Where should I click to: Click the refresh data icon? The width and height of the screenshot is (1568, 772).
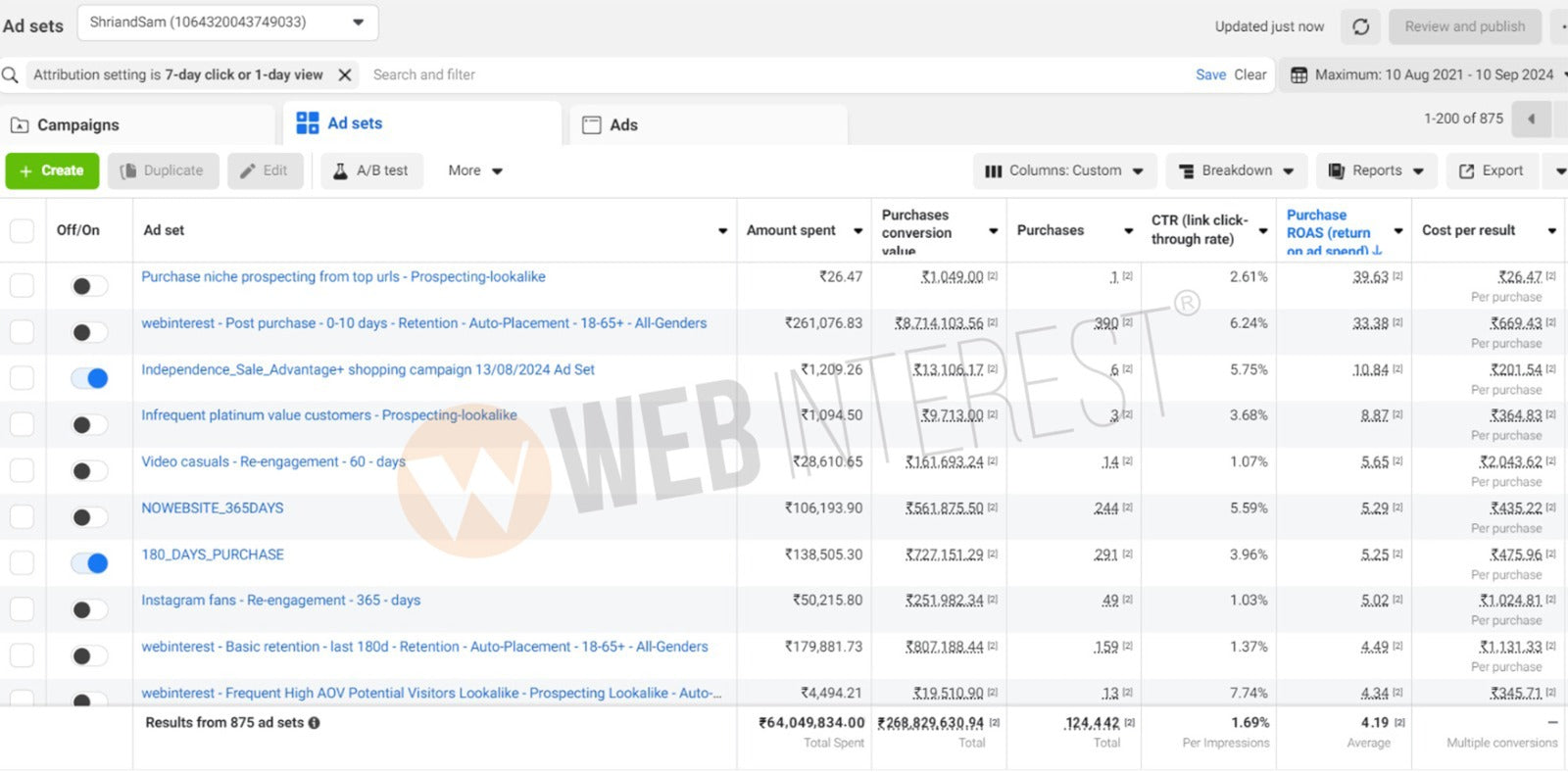point(1360,26)
